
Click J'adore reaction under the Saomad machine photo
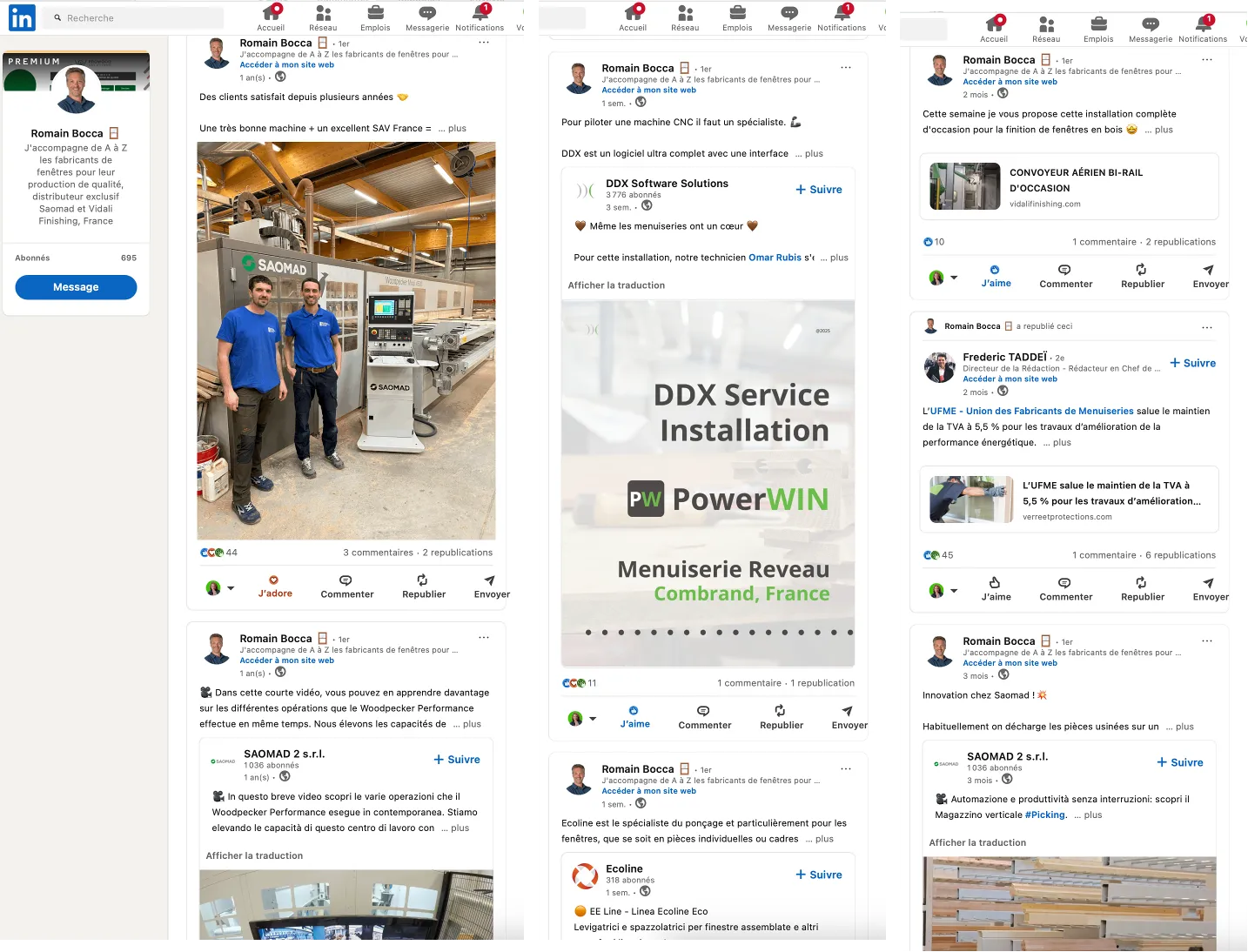coord(274,587)
